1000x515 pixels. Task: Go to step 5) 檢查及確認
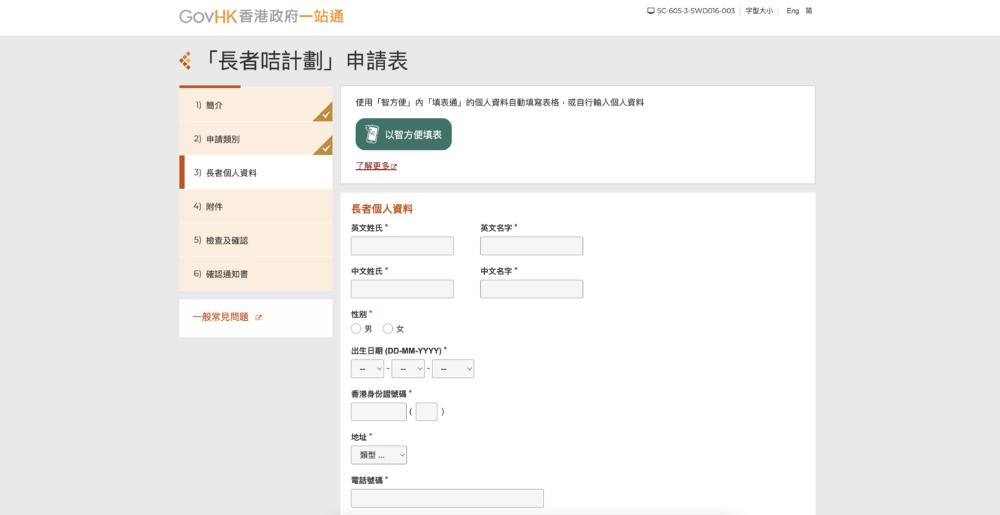point(256,240)
